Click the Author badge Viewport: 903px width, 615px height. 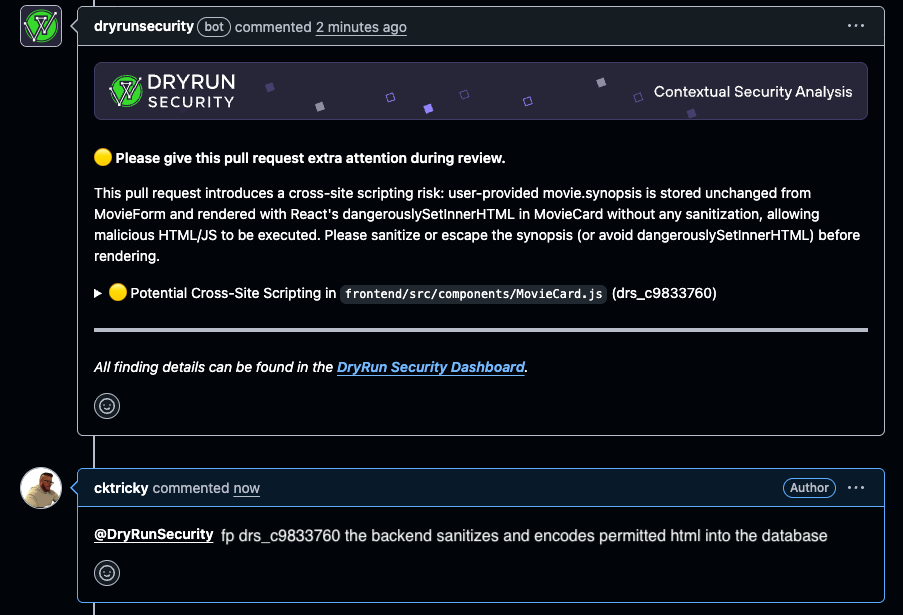tap(809, 488)
